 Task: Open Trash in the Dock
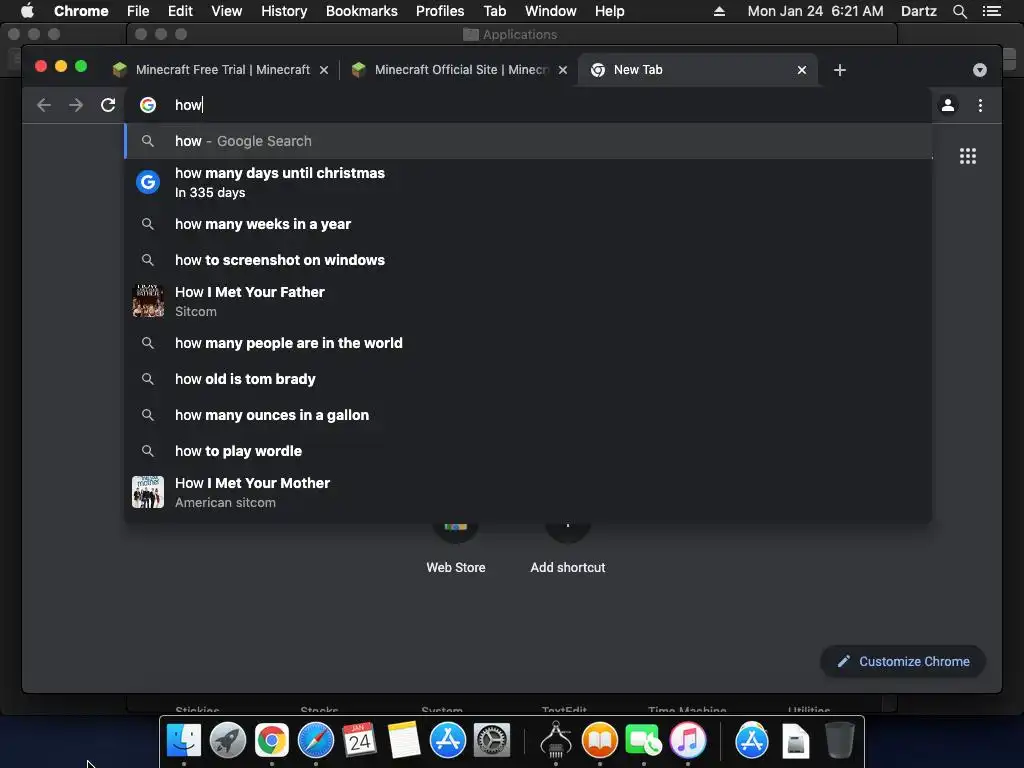point(839,741)
